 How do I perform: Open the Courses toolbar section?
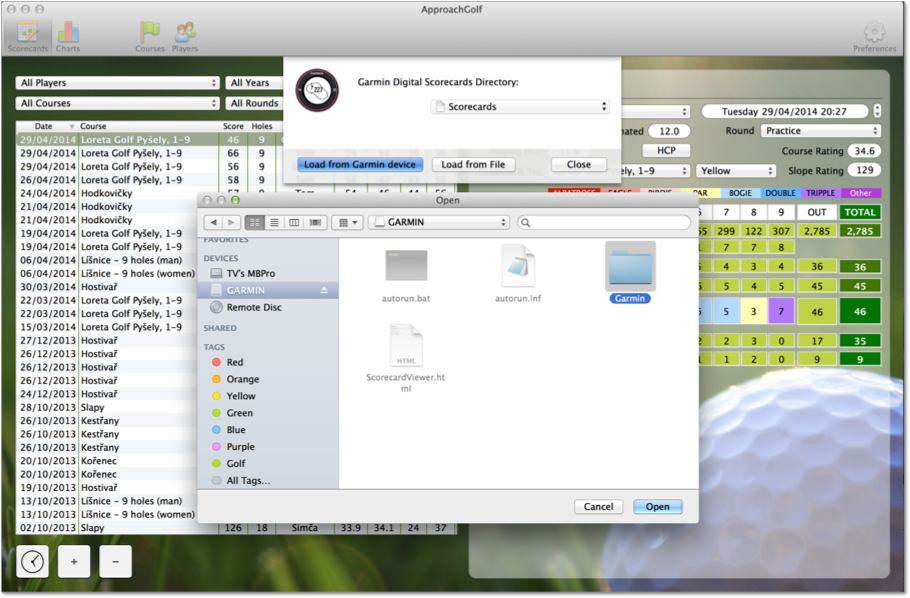[x=150, y=37]
